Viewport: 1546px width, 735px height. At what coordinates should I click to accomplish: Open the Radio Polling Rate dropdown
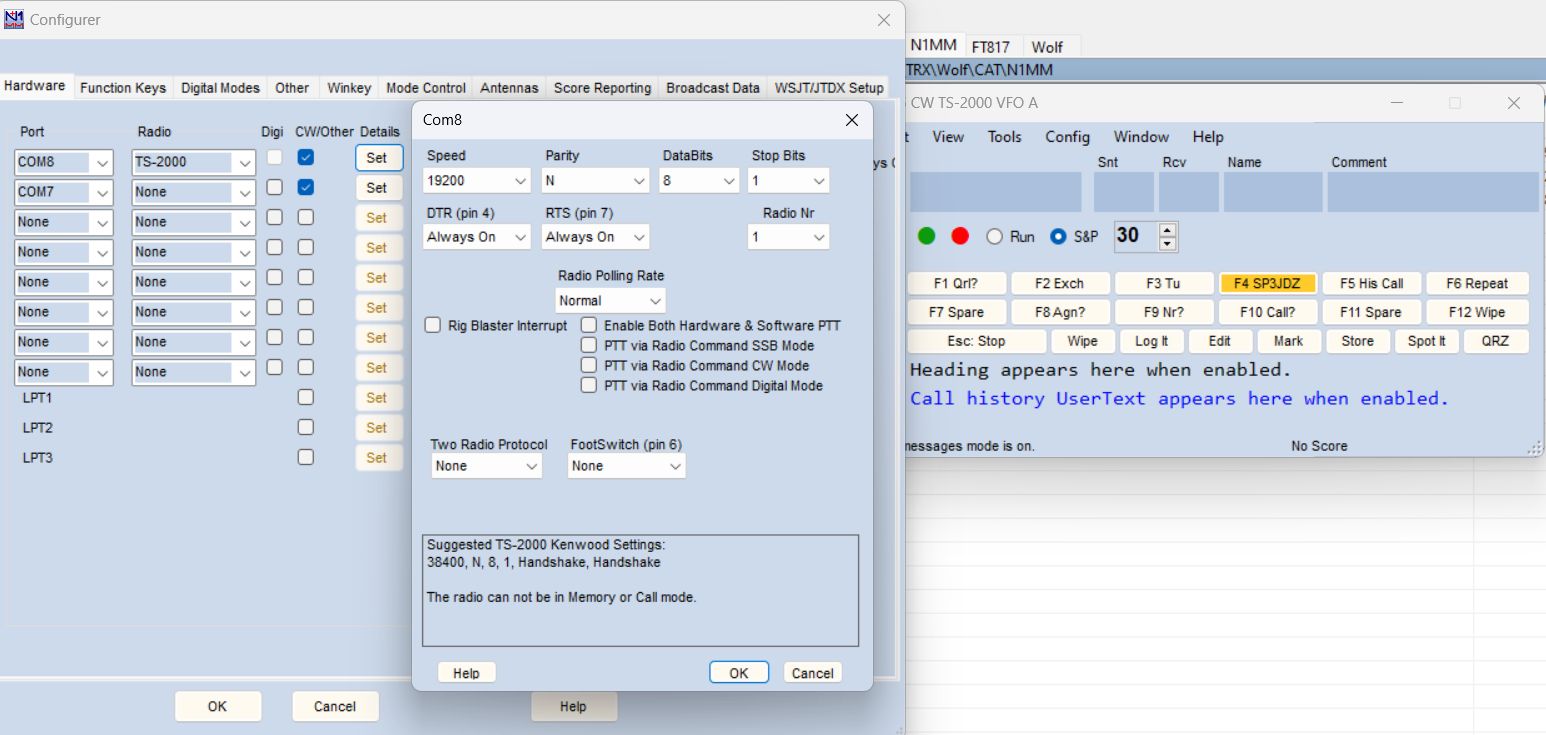pyautogui.click(x=610, y=301)
